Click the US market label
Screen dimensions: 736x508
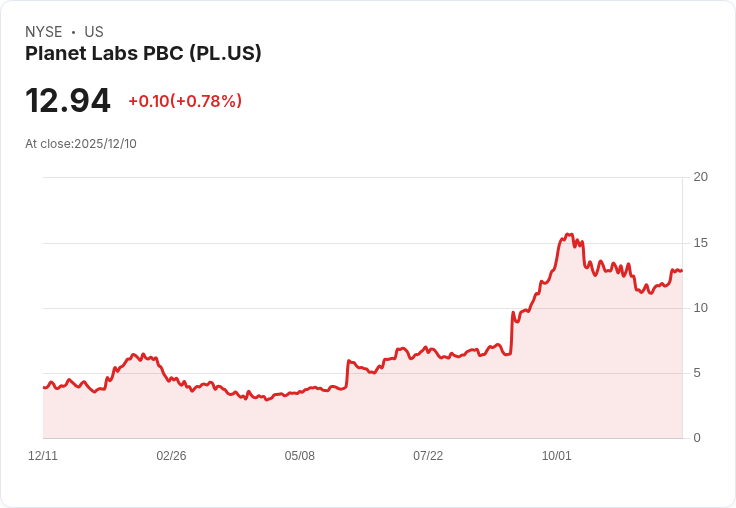coord(94,32)
